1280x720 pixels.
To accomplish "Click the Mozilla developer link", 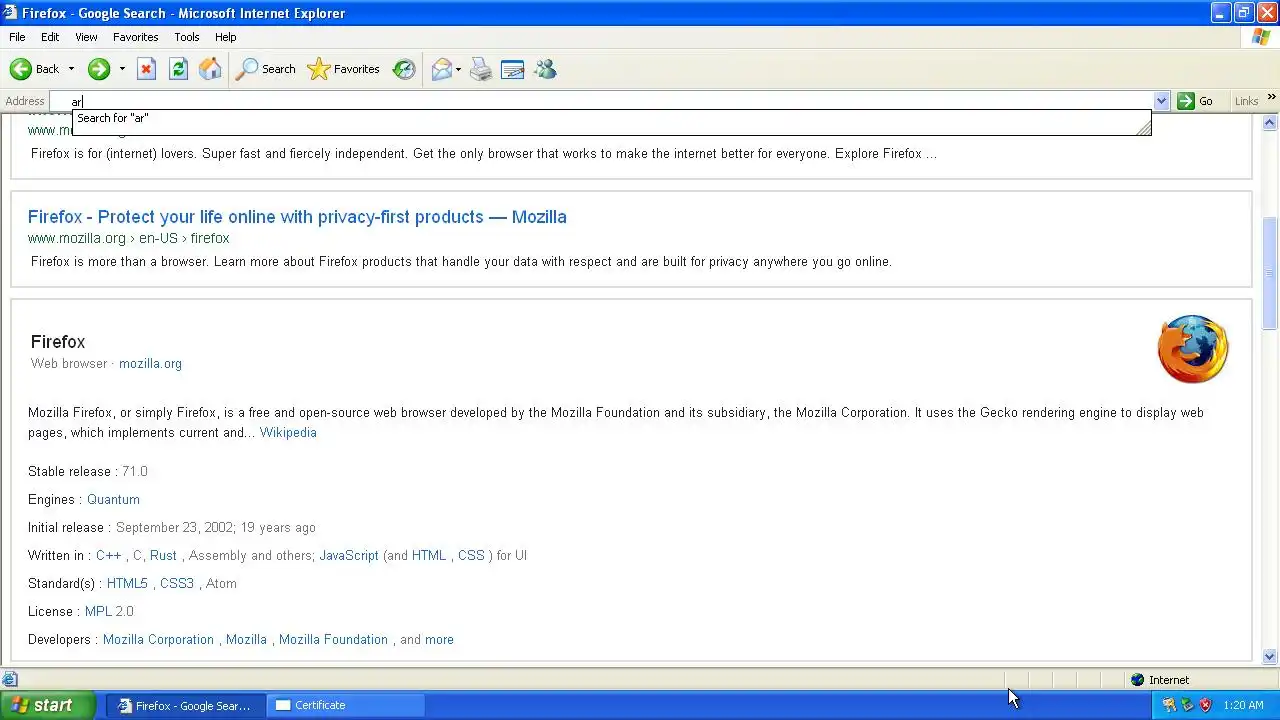I will [x=246, y=640].
